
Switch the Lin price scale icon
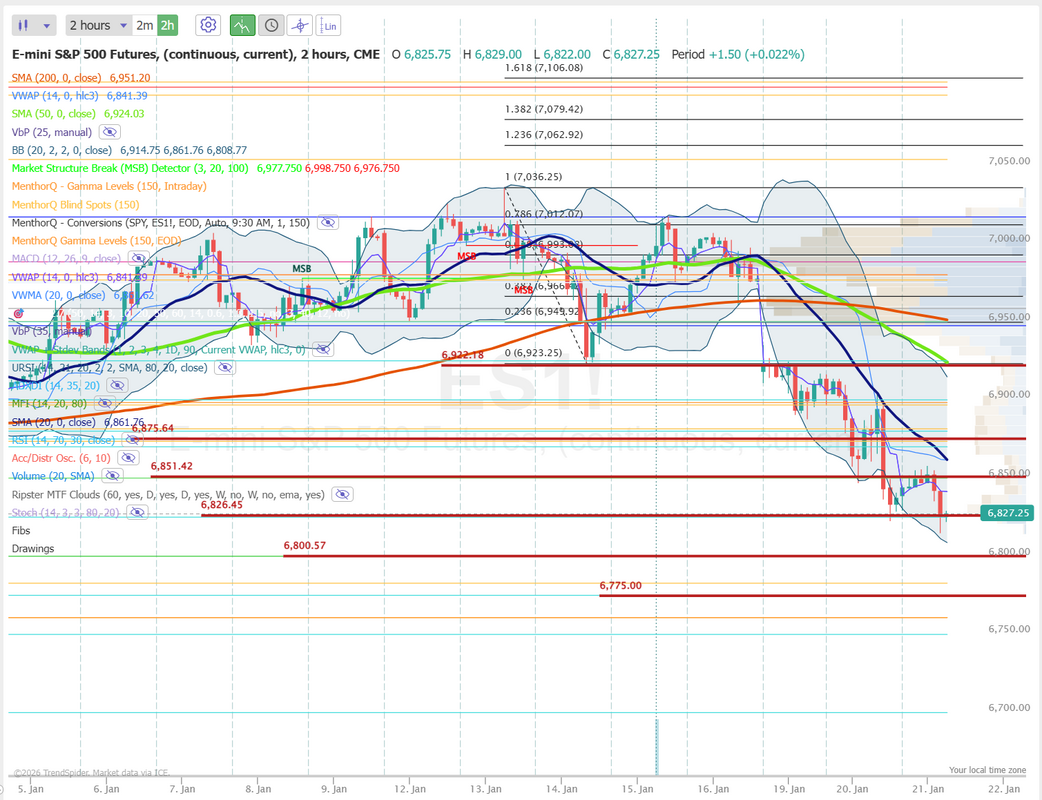click(330, 25)
